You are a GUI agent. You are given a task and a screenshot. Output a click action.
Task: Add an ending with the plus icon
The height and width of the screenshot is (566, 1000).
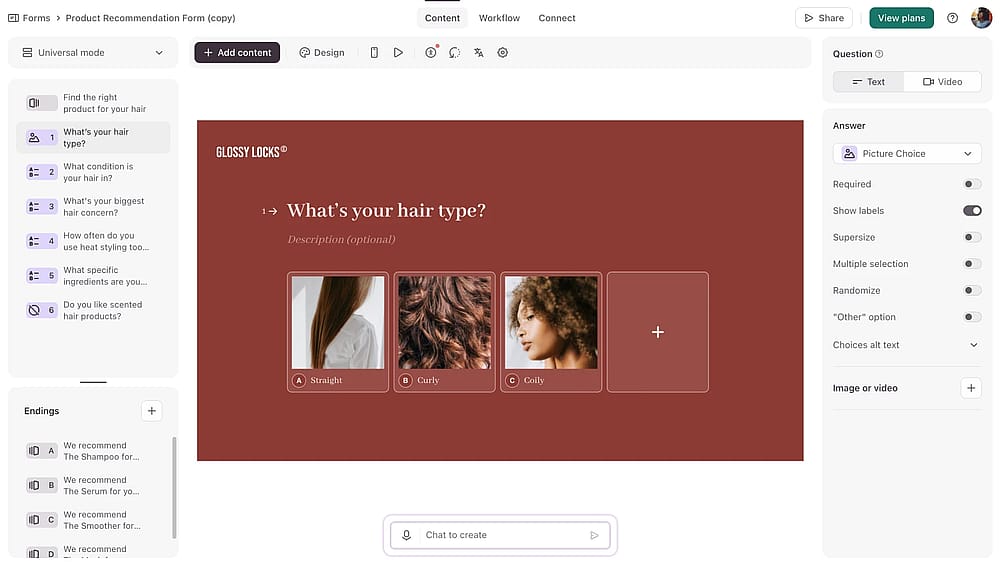click(x=152, y=411)
